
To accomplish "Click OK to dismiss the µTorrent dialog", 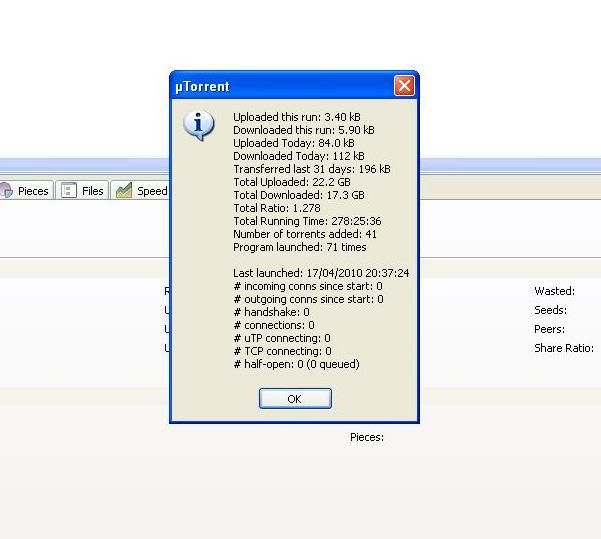I will coord(295,399).
